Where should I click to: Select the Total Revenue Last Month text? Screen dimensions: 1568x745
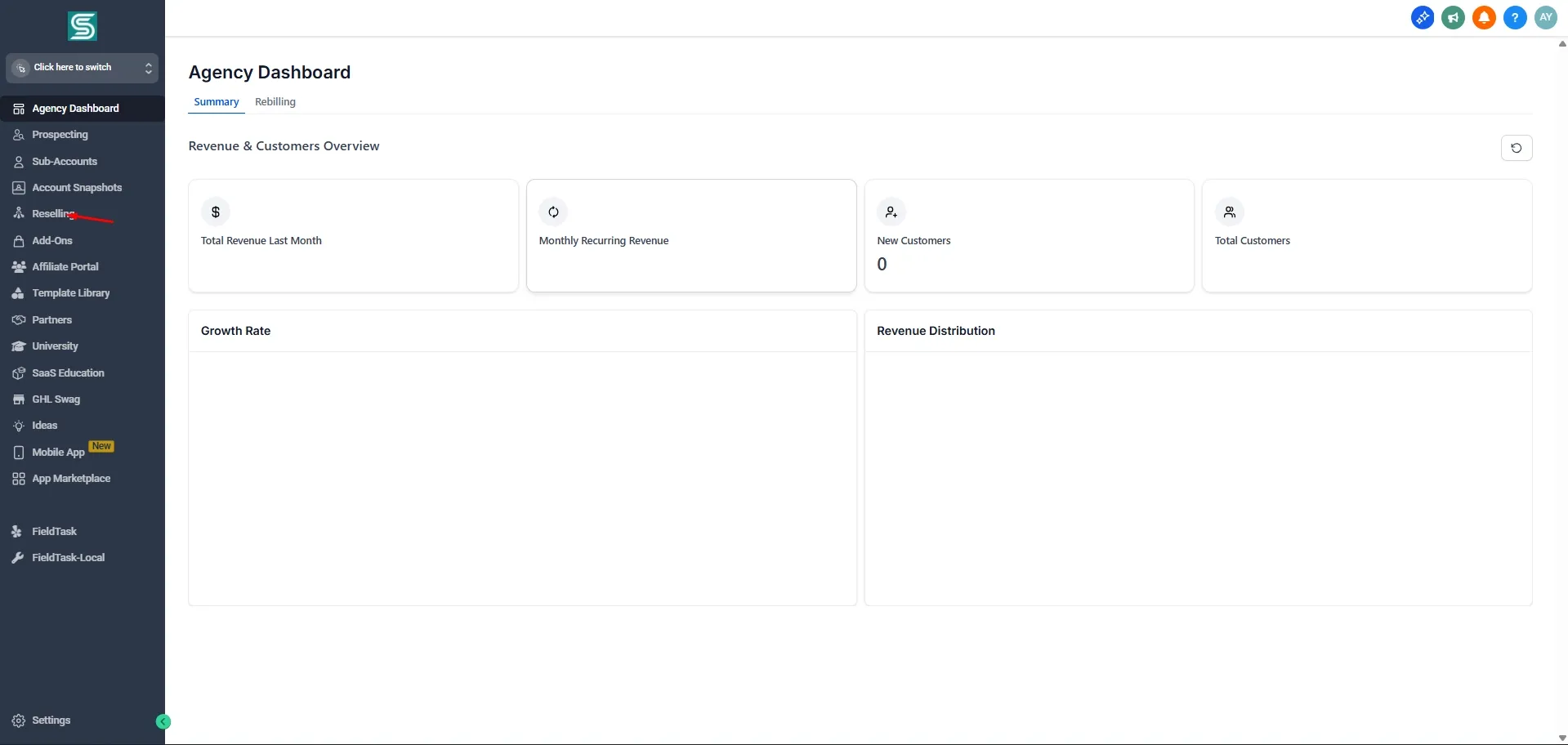[261, 241]
